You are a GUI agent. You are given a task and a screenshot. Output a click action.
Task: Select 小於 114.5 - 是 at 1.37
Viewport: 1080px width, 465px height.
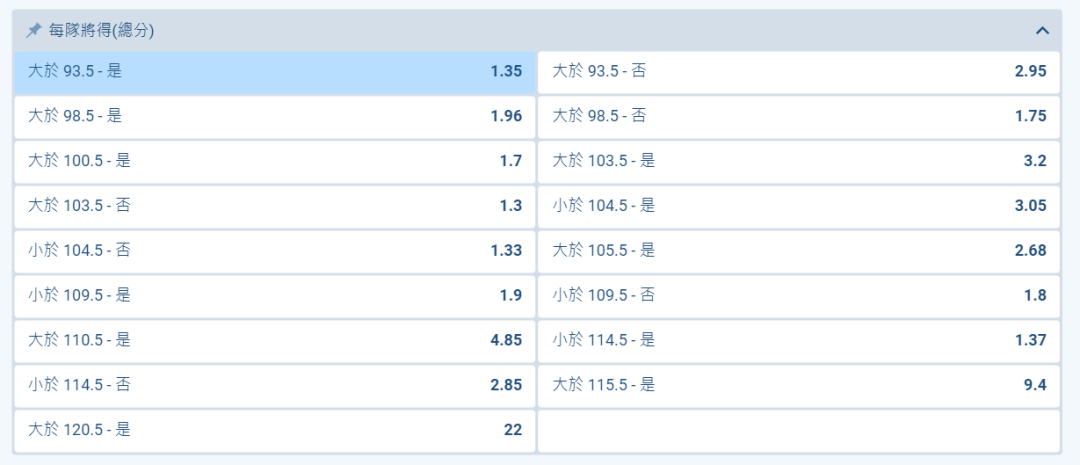pos(798,340)
